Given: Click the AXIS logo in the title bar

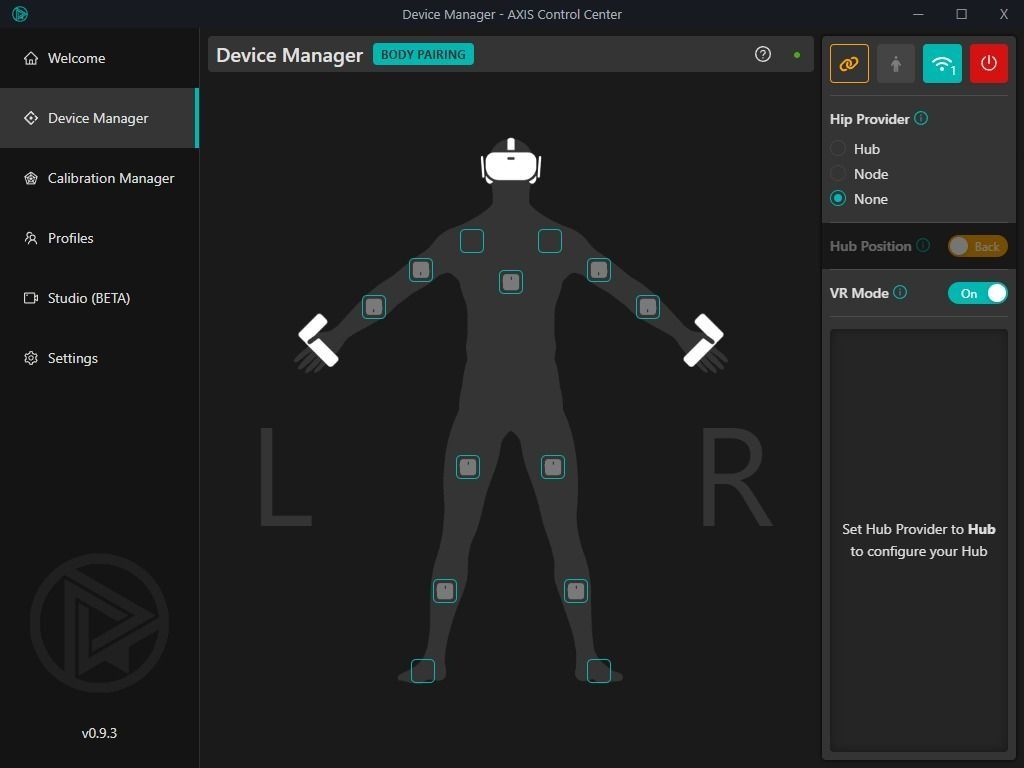Looking at the screenshot, I should pos(20,14).
